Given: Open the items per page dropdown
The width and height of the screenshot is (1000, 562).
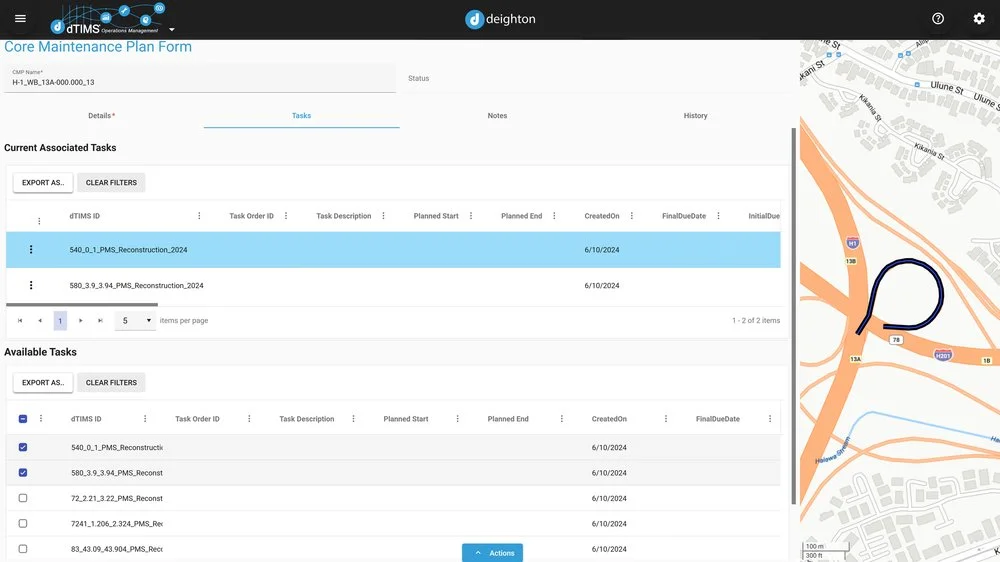Looking at the screenshot, I should (x=135, y=320).
